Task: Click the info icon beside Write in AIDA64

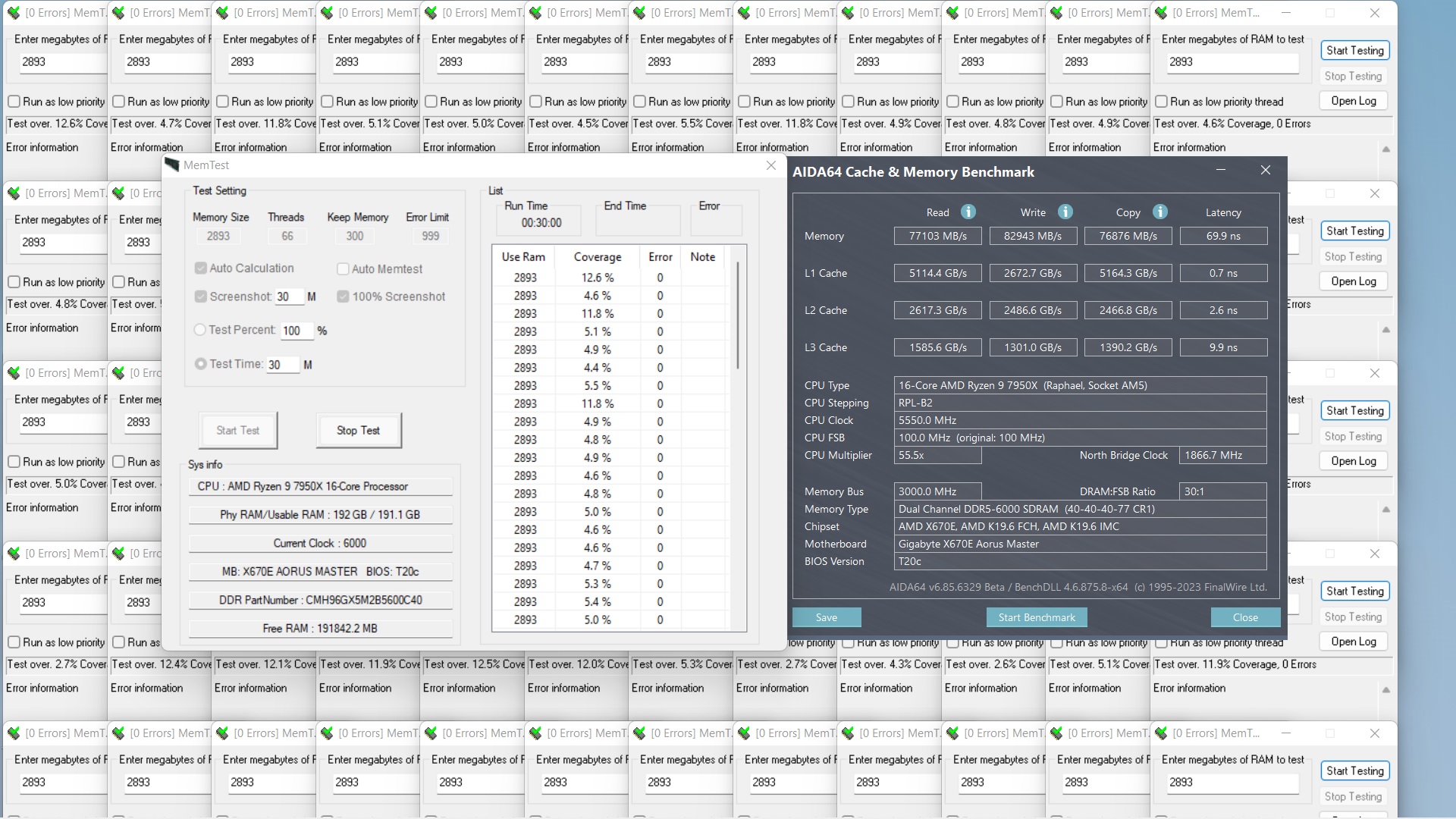Action: [x=1065, y=212]
